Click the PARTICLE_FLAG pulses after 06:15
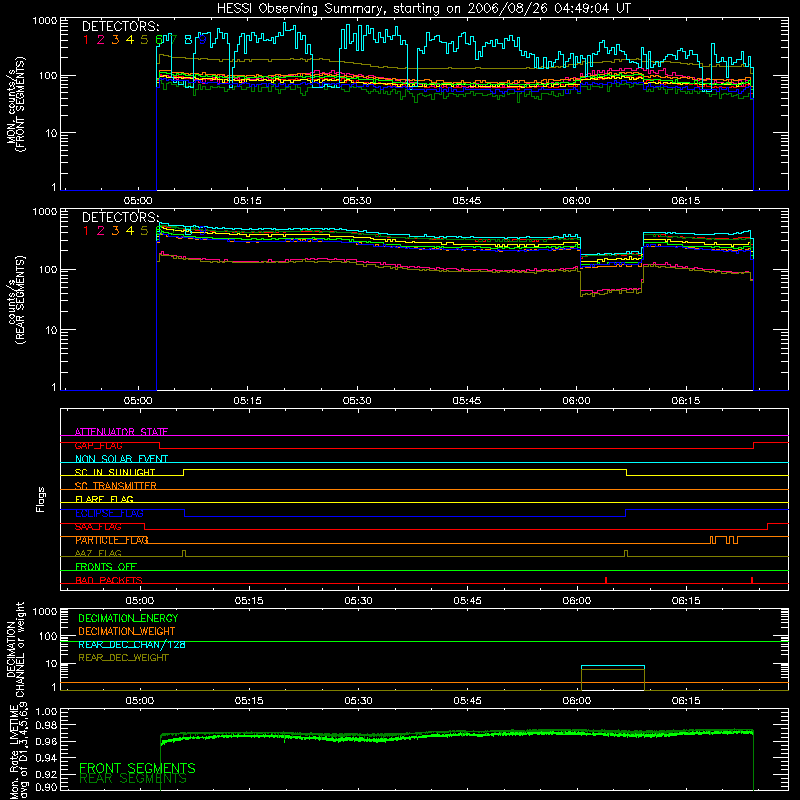The width and height of the screenshot is (800, 800). (x=724, y=539)
